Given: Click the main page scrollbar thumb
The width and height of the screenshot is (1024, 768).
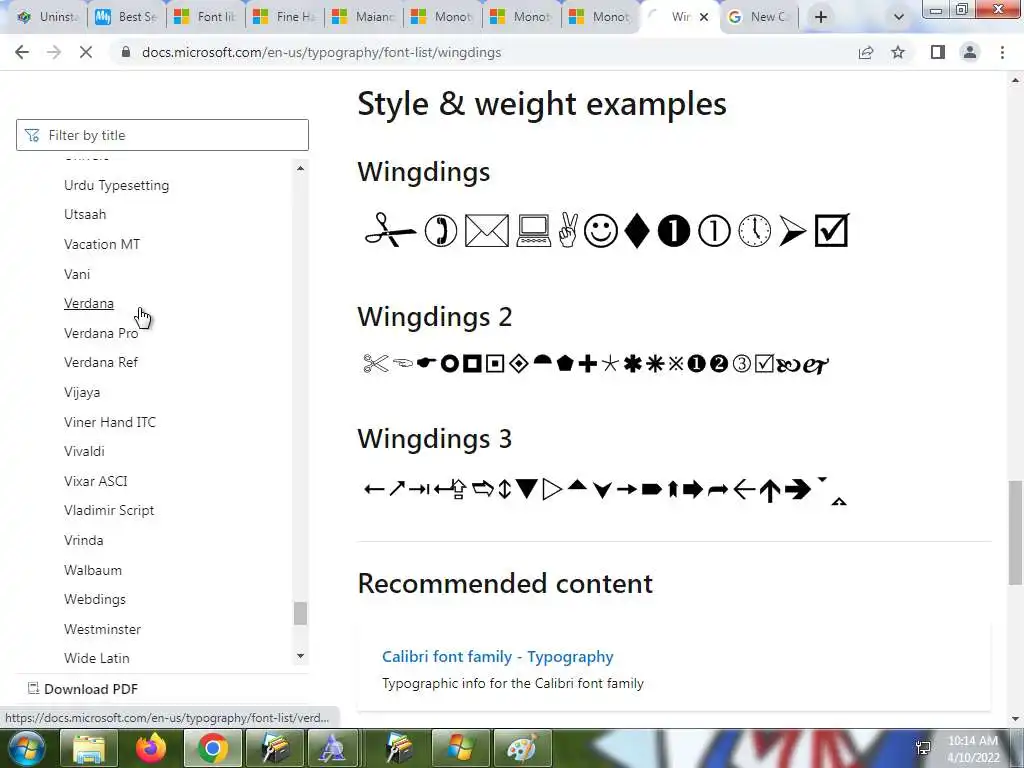Looking at the screenshot, I should pos(1015,533).
